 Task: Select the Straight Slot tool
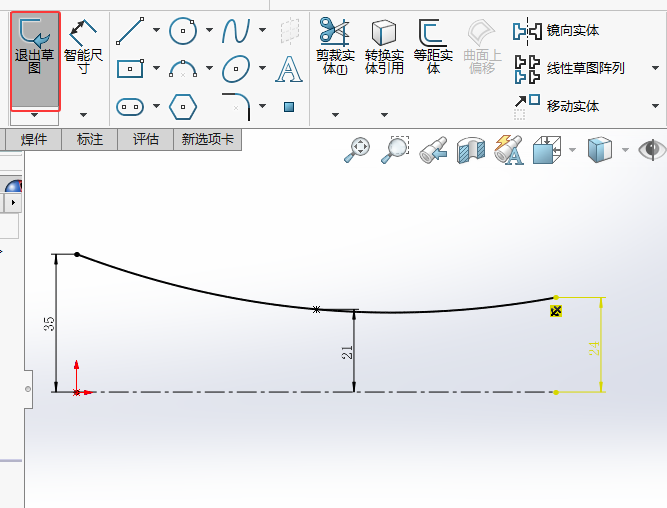pos(130,107)
